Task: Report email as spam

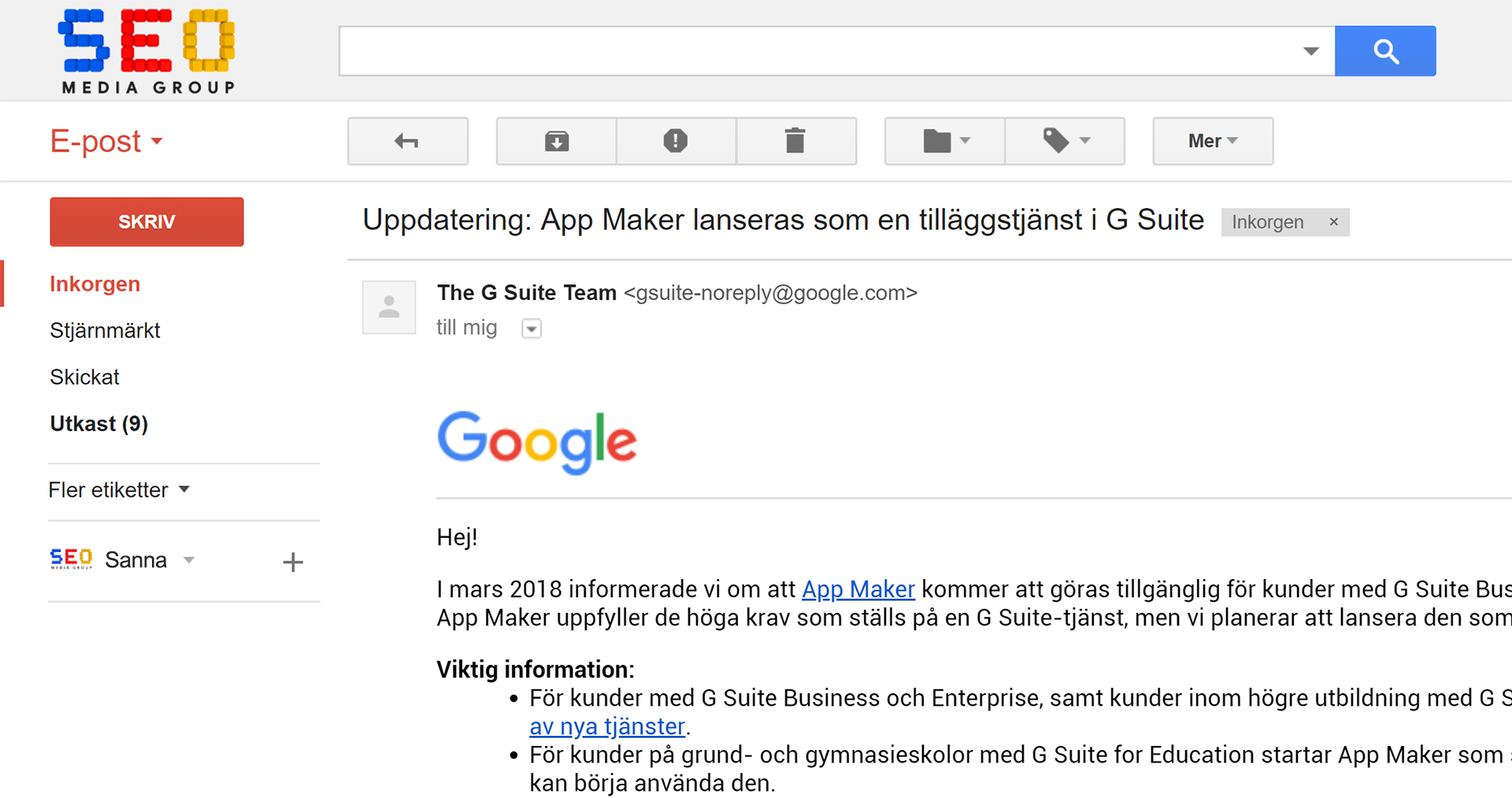Action: (676, 141)
